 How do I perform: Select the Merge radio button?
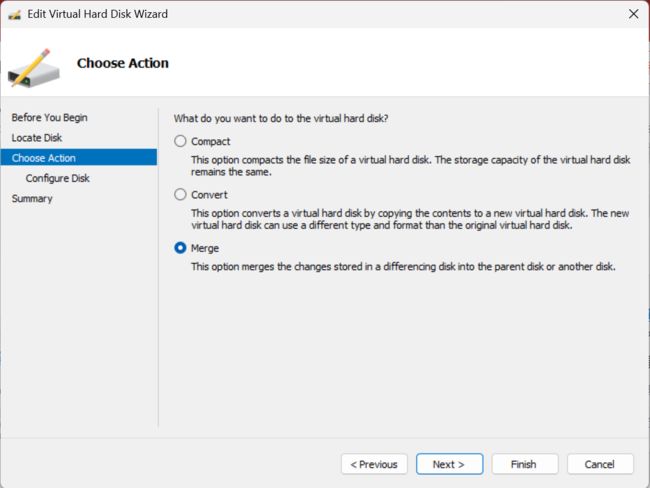pos(180,248)
